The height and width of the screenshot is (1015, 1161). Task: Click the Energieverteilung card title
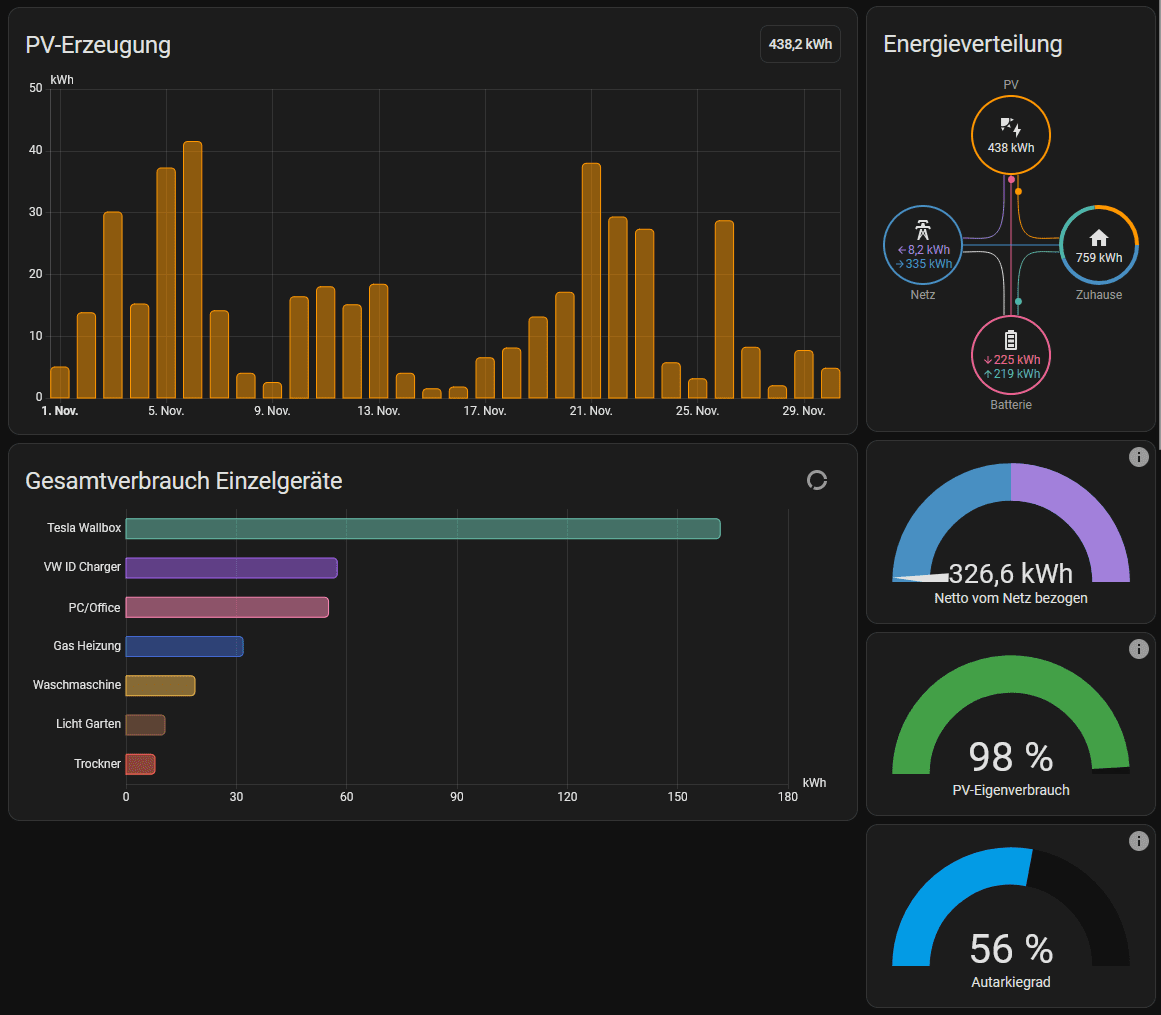tap(973, 44)
